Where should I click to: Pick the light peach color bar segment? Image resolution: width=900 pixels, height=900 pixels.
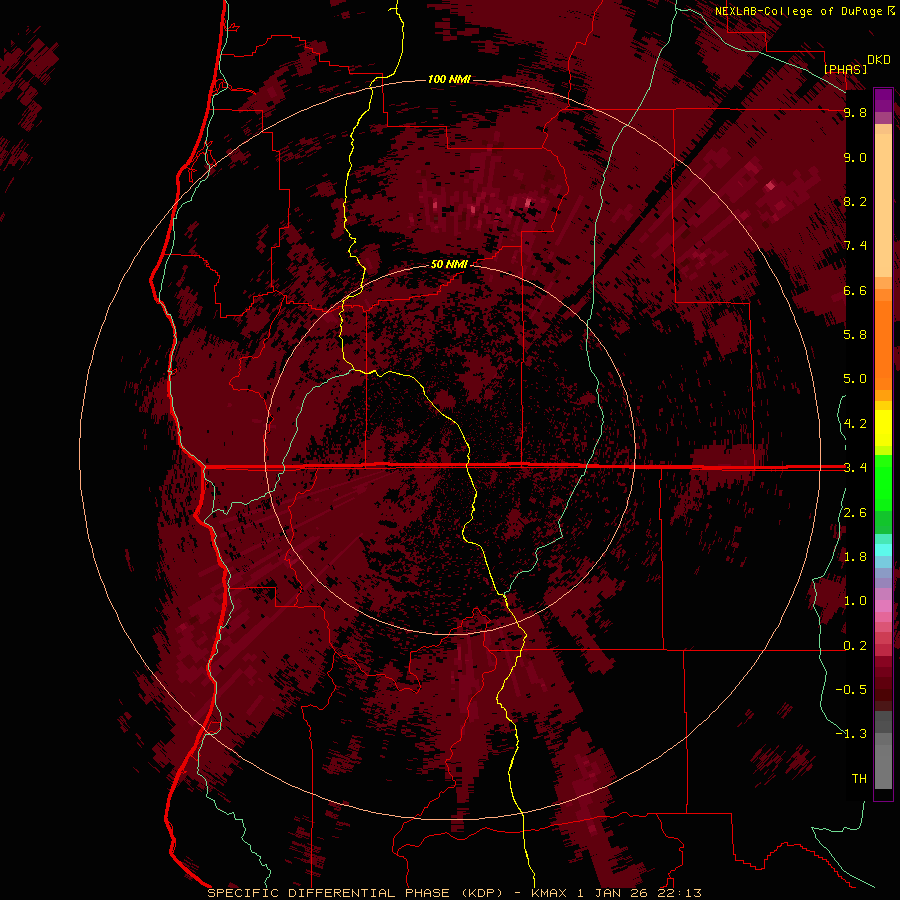883,205
